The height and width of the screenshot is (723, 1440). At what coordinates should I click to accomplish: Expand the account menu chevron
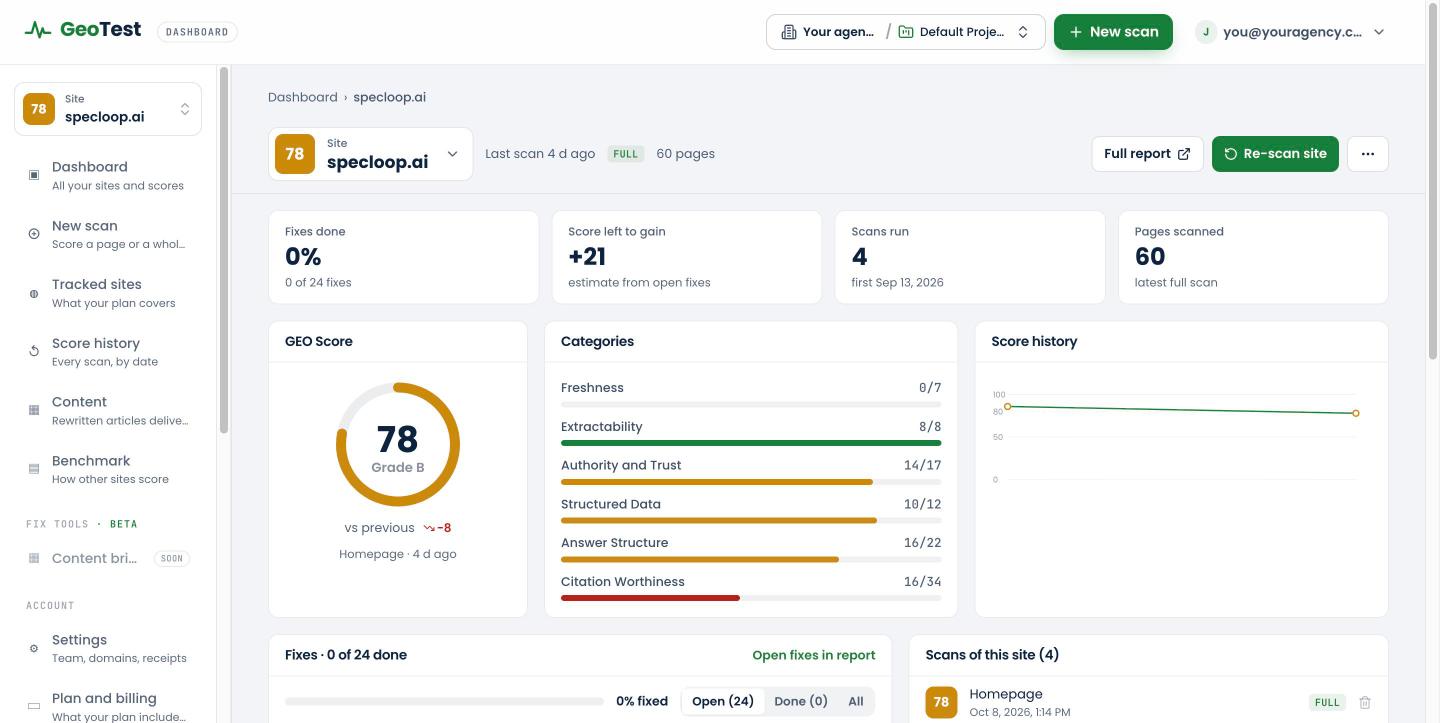click(1379, 32)
